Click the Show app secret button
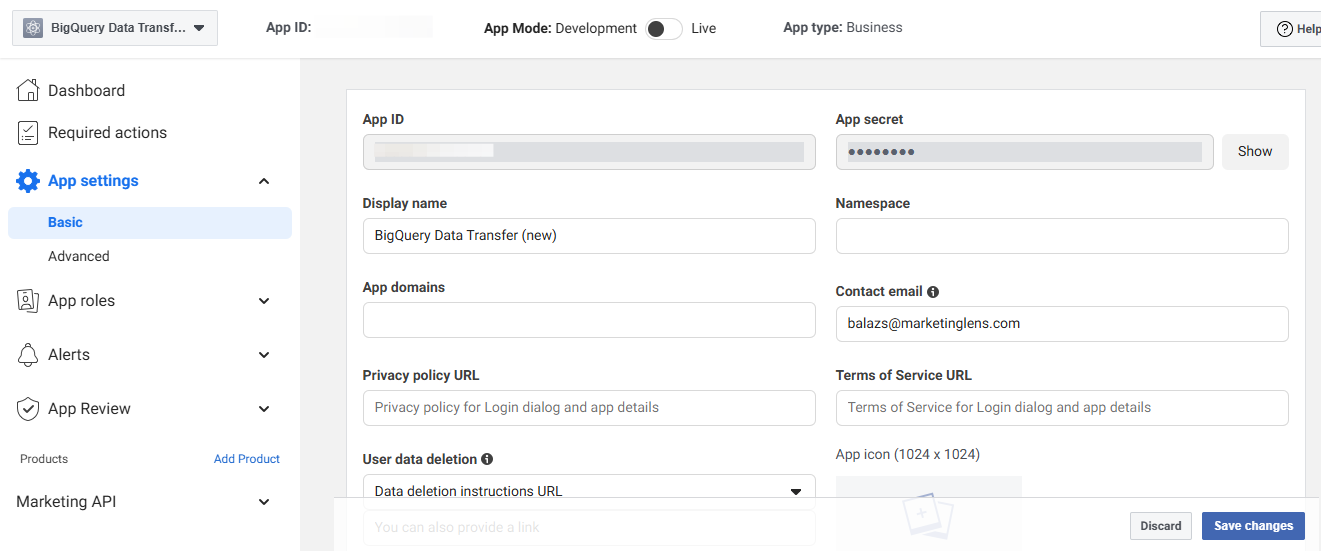1321x551 pixels. (1254, 152)
